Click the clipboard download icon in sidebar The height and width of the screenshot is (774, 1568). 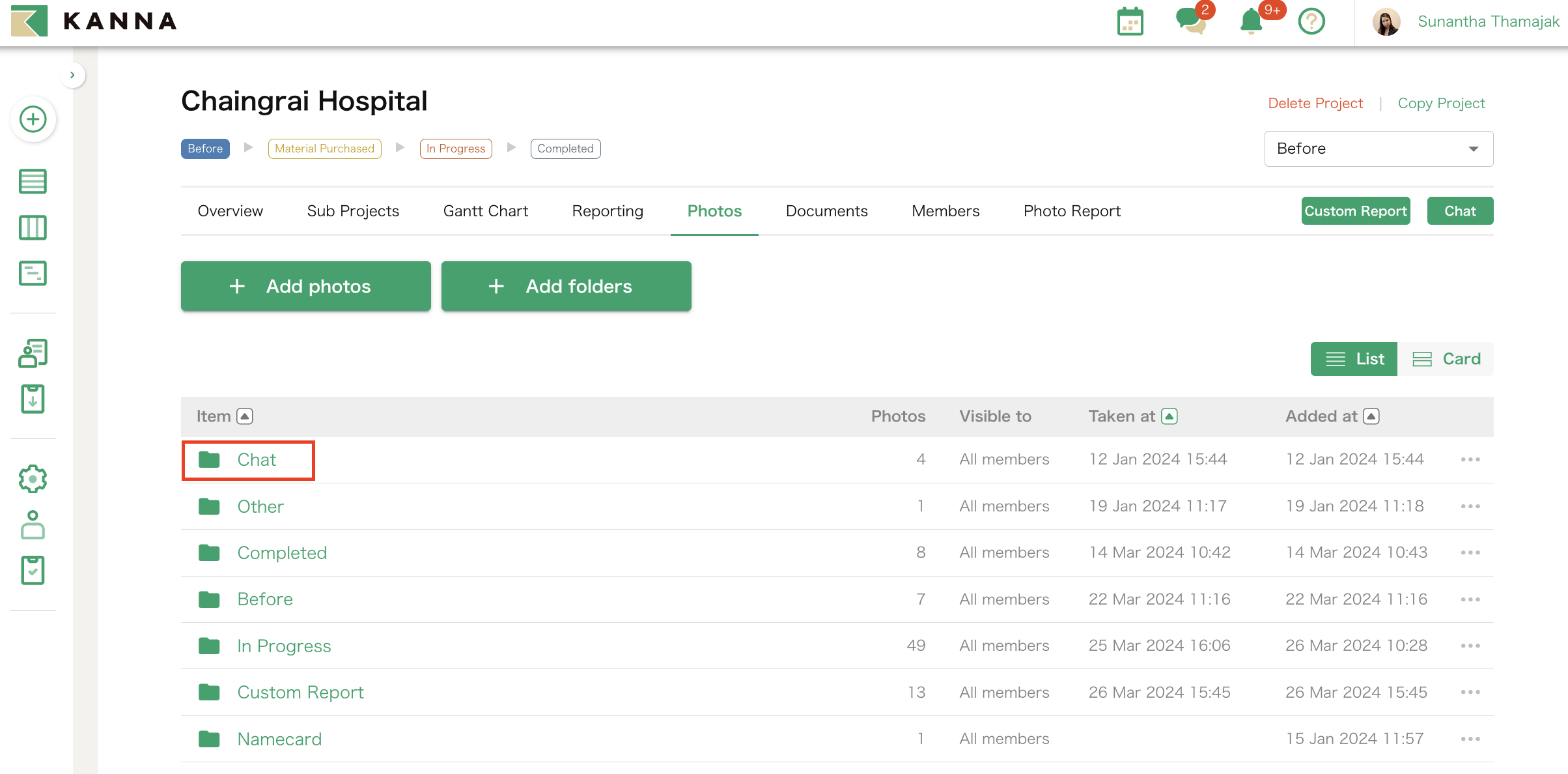(x=33, y=399)
